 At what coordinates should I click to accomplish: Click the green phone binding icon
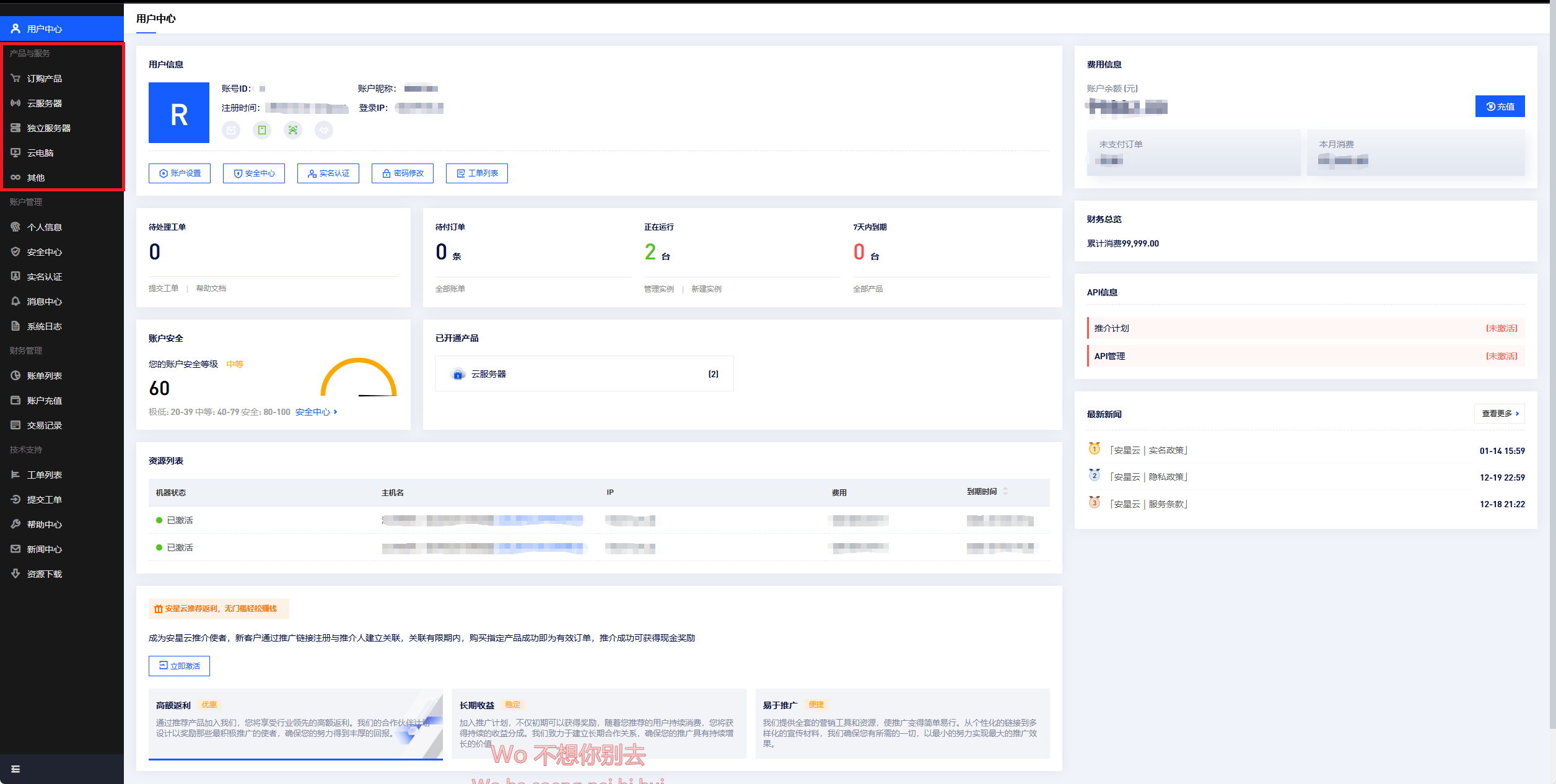click(x=262, y=130)
